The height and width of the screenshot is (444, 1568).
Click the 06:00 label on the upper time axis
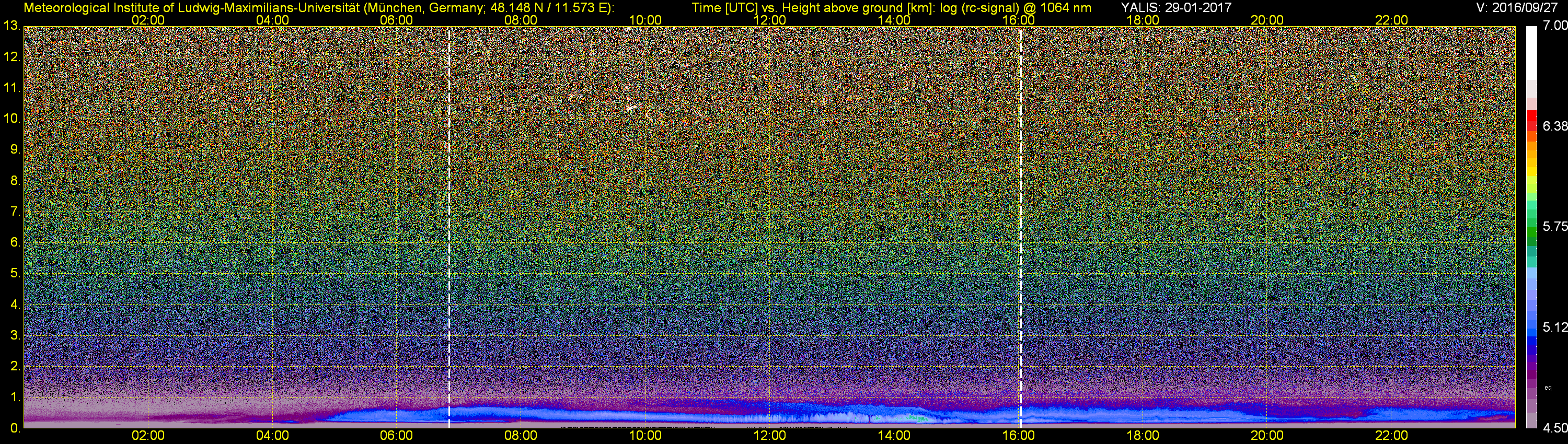pos(396,20)
